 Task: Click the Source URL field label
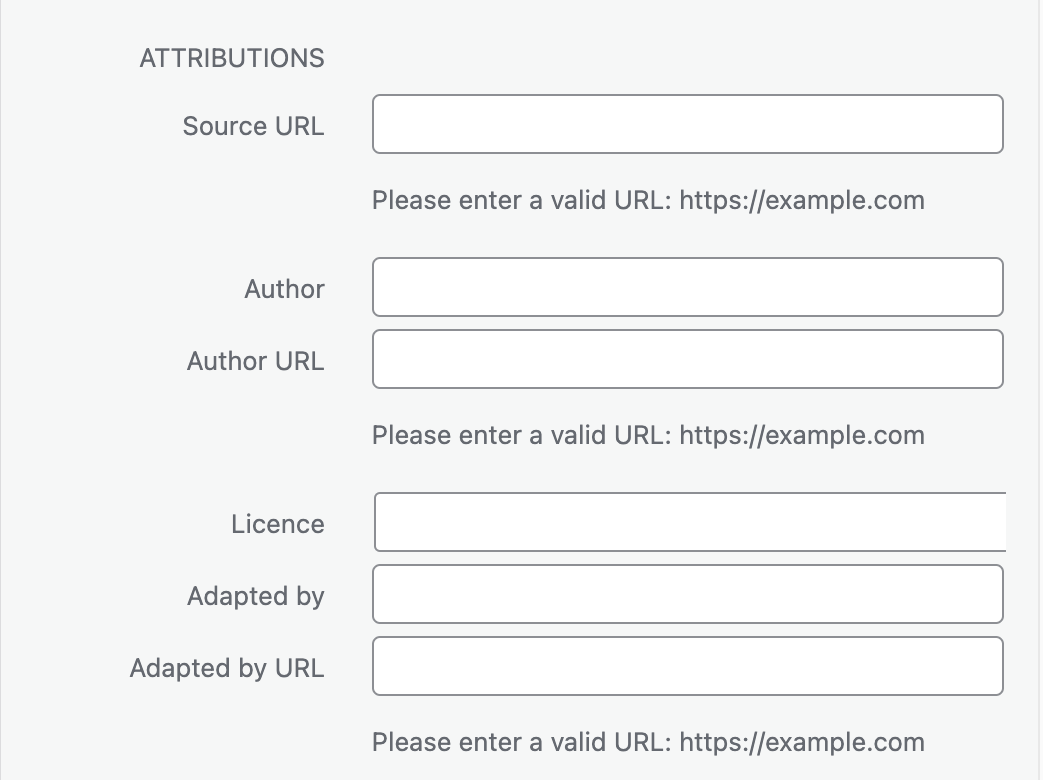[253, 126]
